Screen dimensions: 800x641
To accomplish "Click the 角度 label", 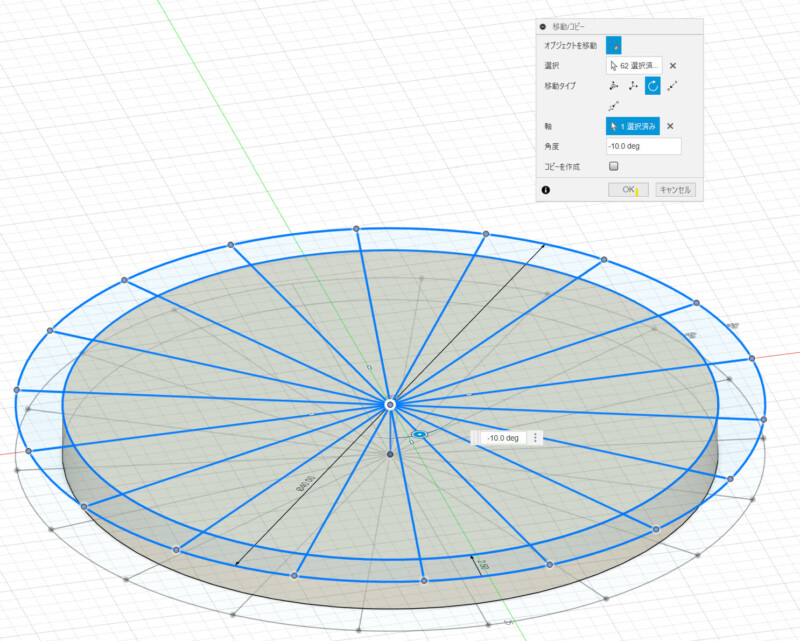I will 552,146.
